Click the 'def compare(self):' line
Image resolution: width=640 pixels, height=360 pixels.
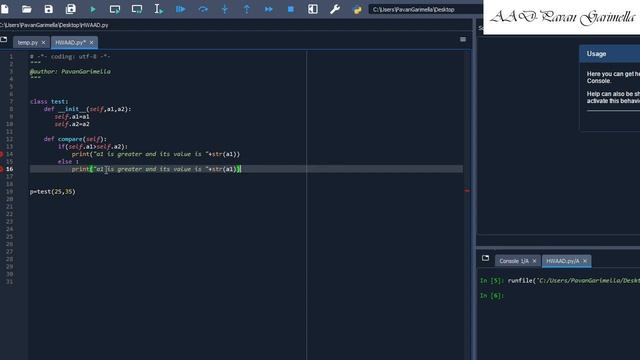(x=75, y=139)
